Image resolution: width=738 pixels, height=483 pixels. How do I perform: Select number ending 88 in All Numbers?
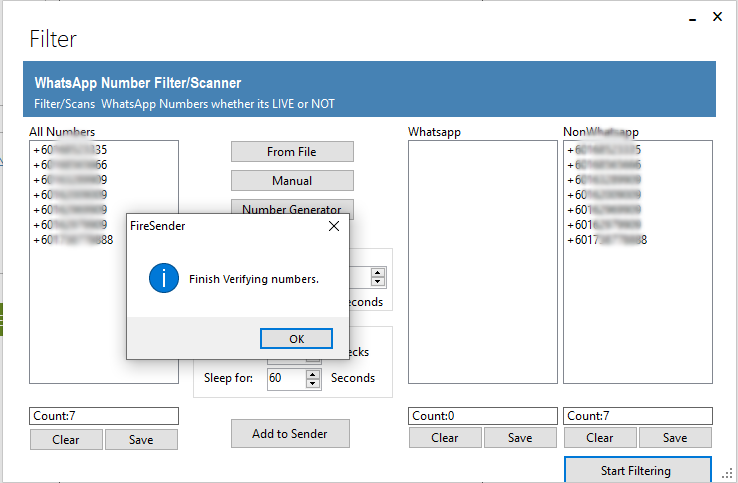point(73,240)
